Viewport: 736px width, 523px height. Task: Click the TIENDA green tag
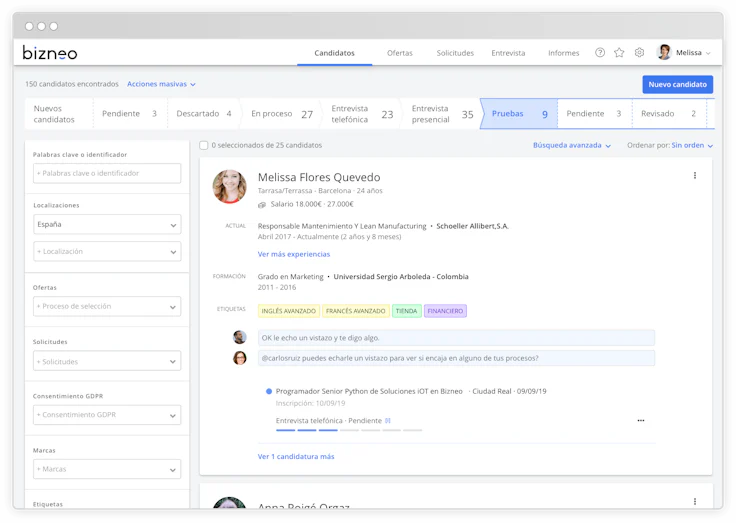tap(406, 311)
